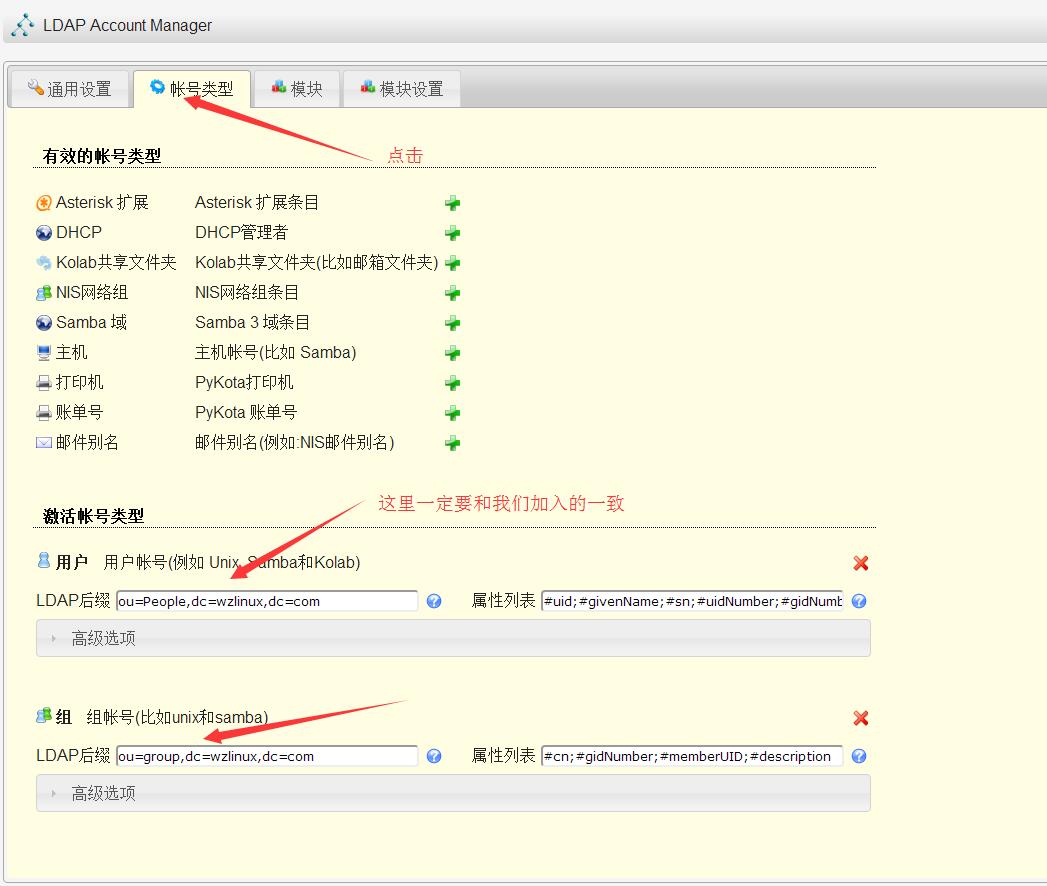This screenshot has width=1047, height=886.
Task: Click the 组 group icon
Action: [43, 716]
